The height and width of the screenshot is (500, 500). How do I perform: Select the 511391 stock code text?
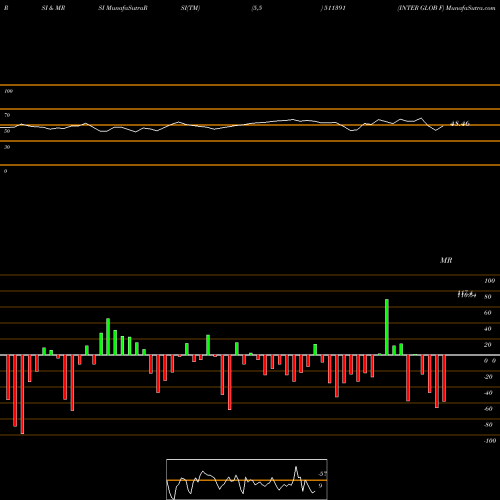coord(334,8)
